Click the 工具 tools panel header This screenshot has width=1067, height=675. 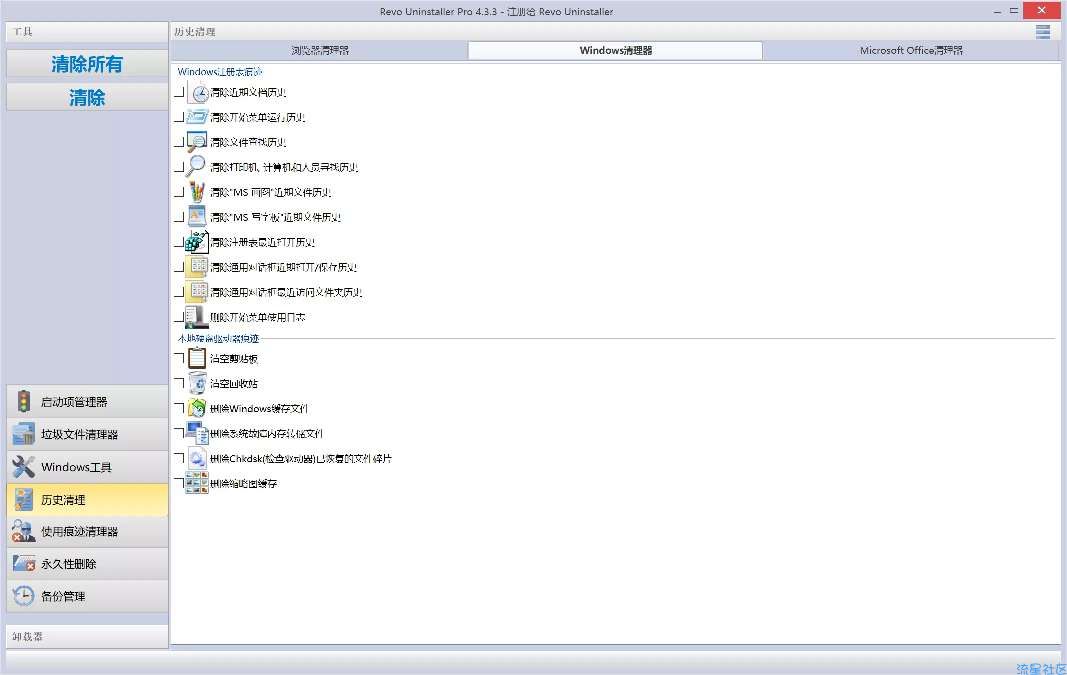[87, 31]
